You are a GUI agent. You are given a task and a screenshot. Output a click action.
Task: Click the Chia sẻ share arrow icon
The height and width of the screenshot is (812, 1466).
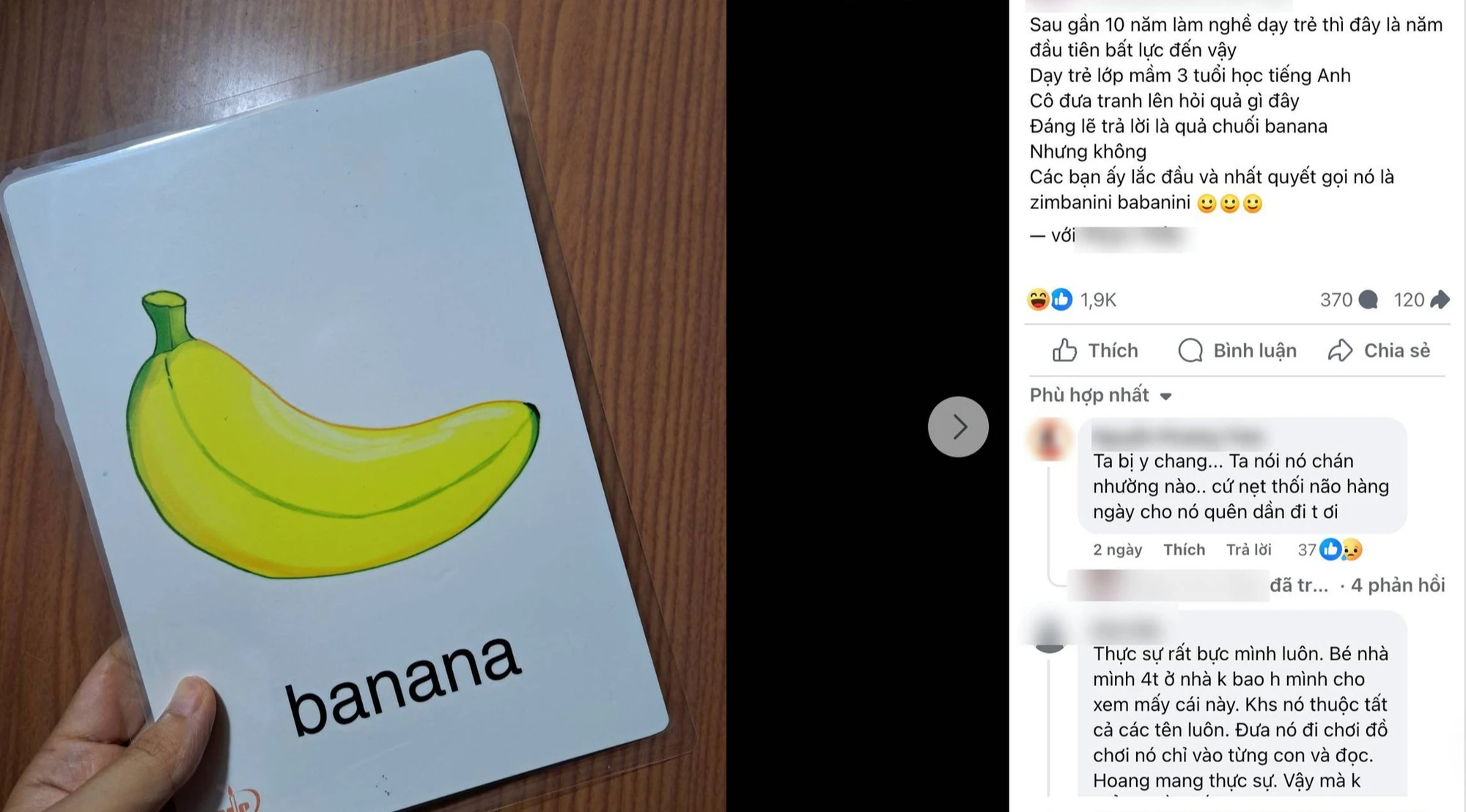(x=1340, y=350)
